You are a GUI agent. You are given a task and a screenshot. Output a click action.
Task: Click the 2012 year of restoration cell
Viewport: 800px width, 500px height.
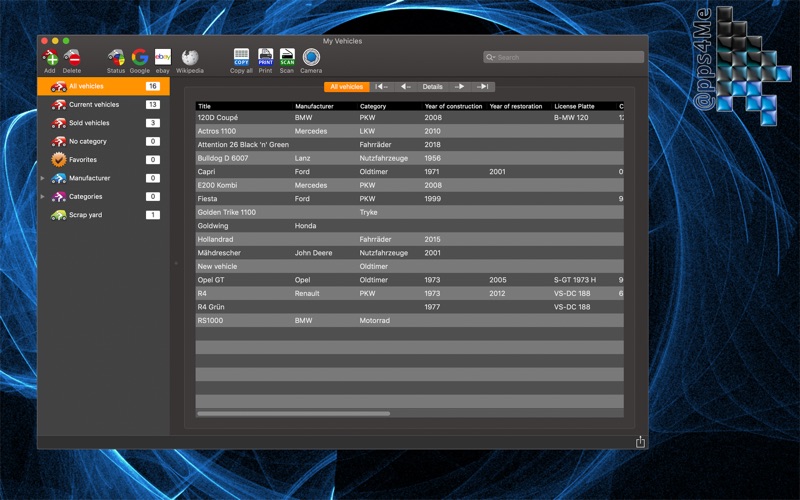coord(497,293)
